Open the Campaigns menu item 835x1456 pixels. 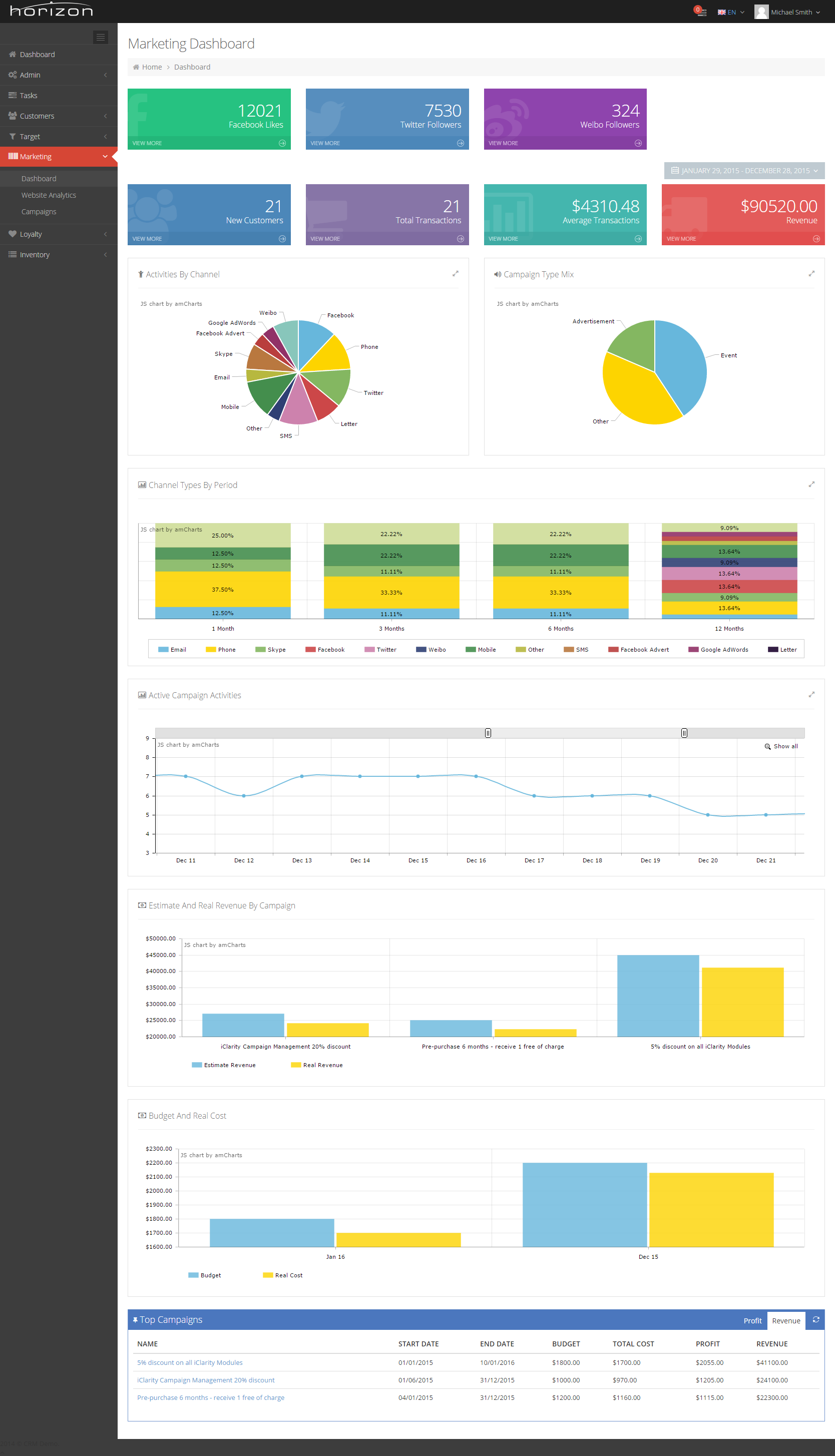tap(39, 212)
